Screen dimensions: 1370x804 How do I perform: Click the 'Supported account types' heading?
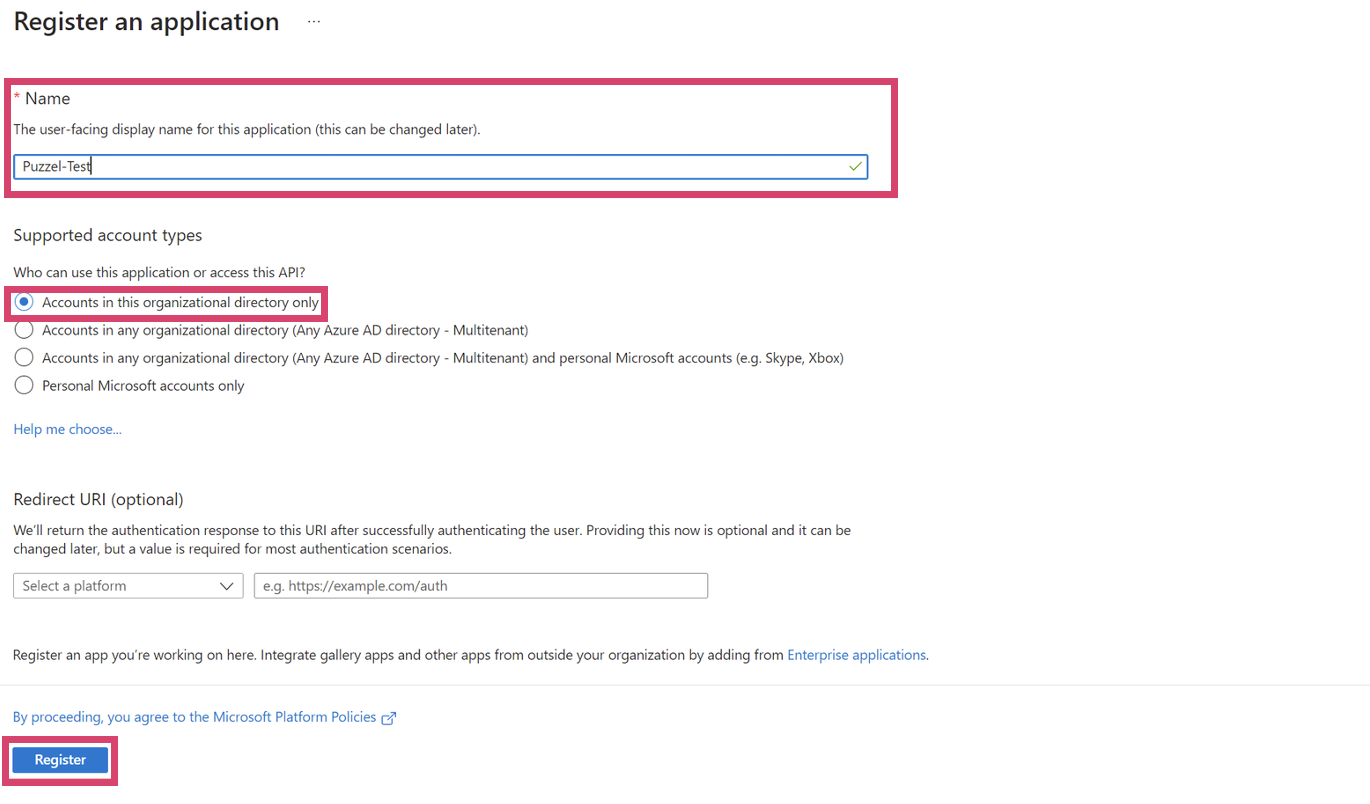(108, 235)
